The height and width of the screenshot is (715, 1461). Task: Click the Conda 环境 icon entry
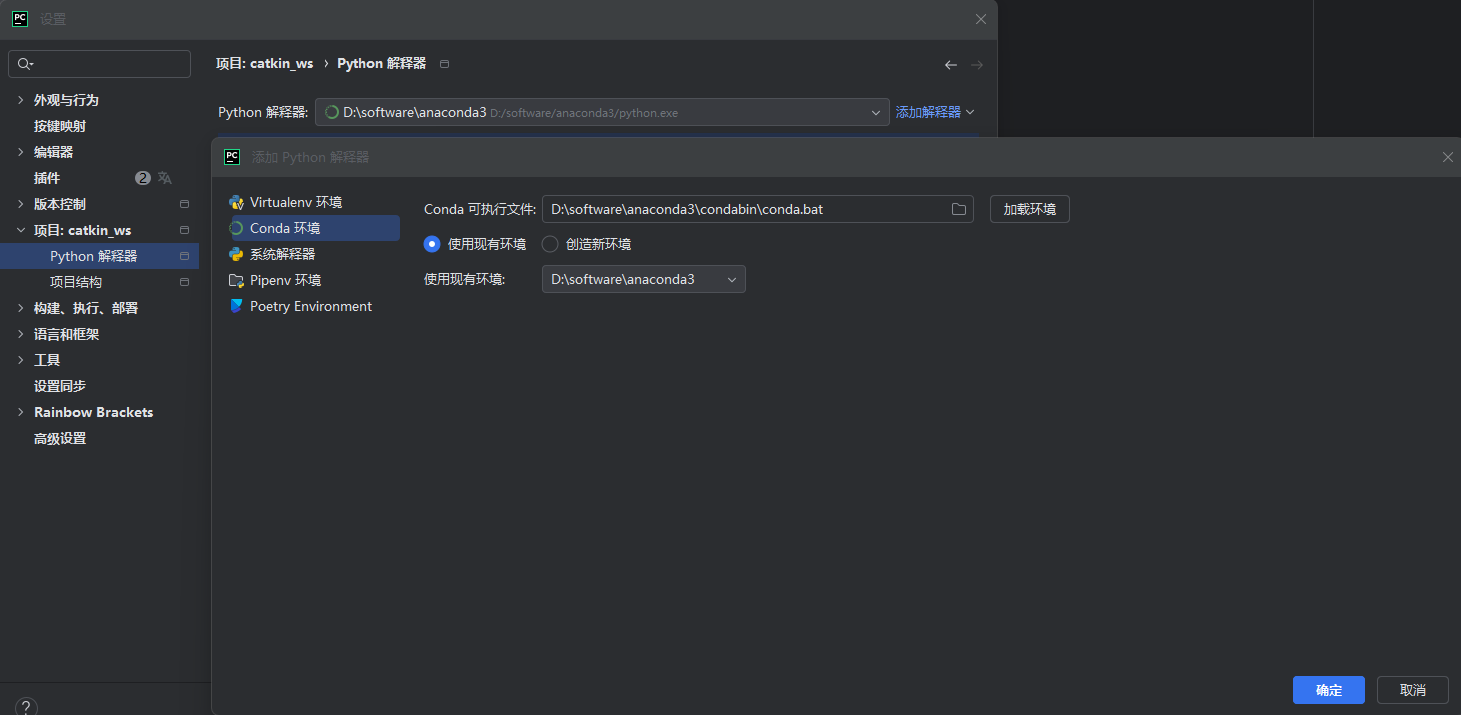236,228
